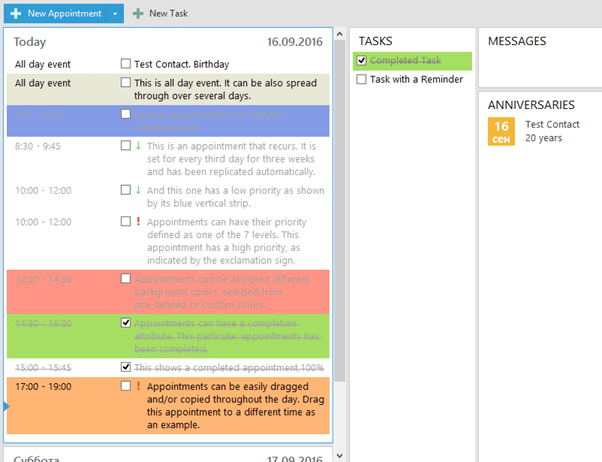The width and height of the screenshot is (602, 462).
Task: Click the 'Task with a Reminder' task text
Action: (417, 79)
